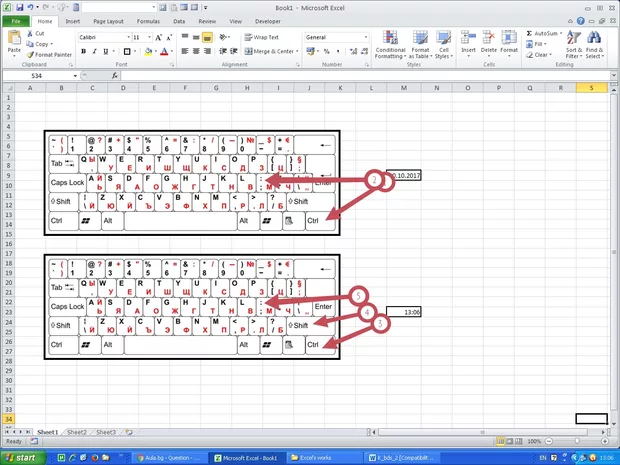This screenshot has height=465, width=620.
Task: Click the Windows Start button
Action: [20, 457]
